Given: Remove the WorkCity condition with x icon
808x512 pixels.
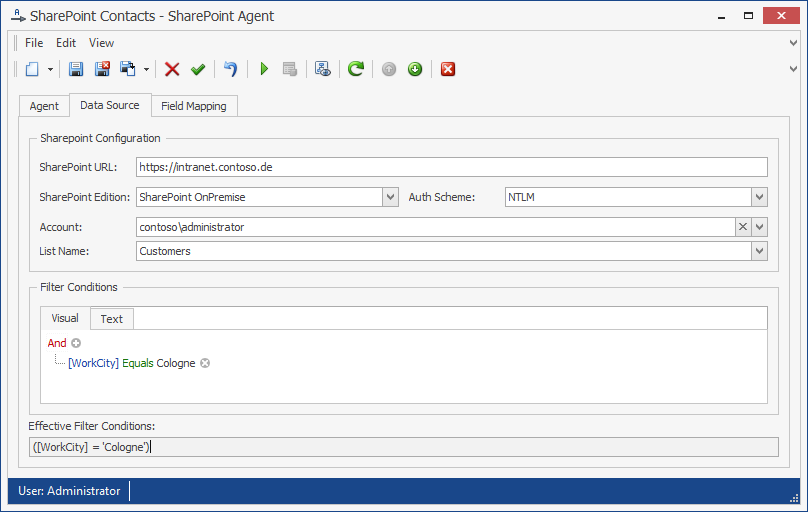Looking at the screenshot, I should pyautogui.click(x=205, y=363).
